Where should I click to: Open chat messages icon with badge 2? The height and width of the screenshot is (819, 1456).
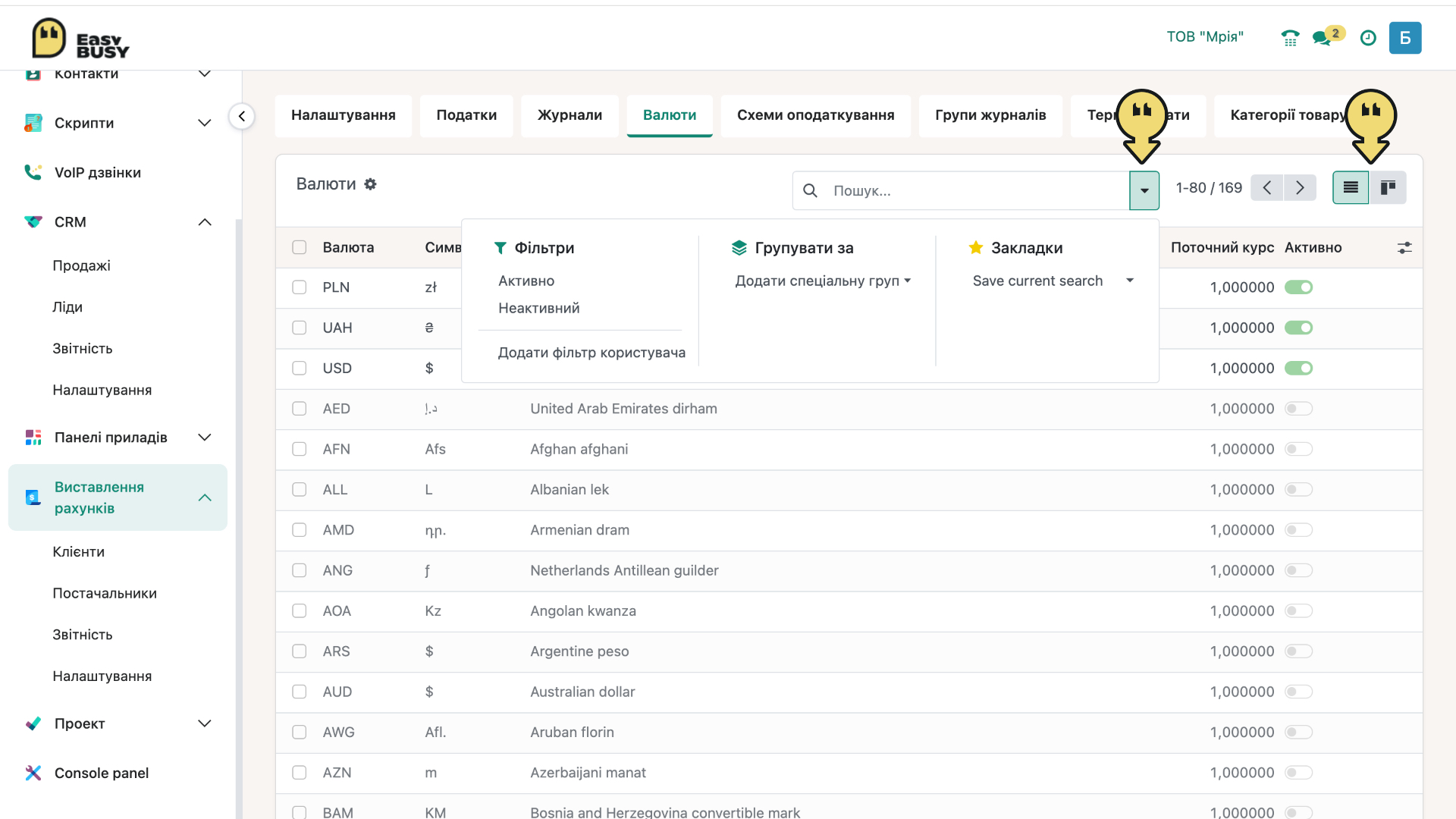(x=1328, y=36)
